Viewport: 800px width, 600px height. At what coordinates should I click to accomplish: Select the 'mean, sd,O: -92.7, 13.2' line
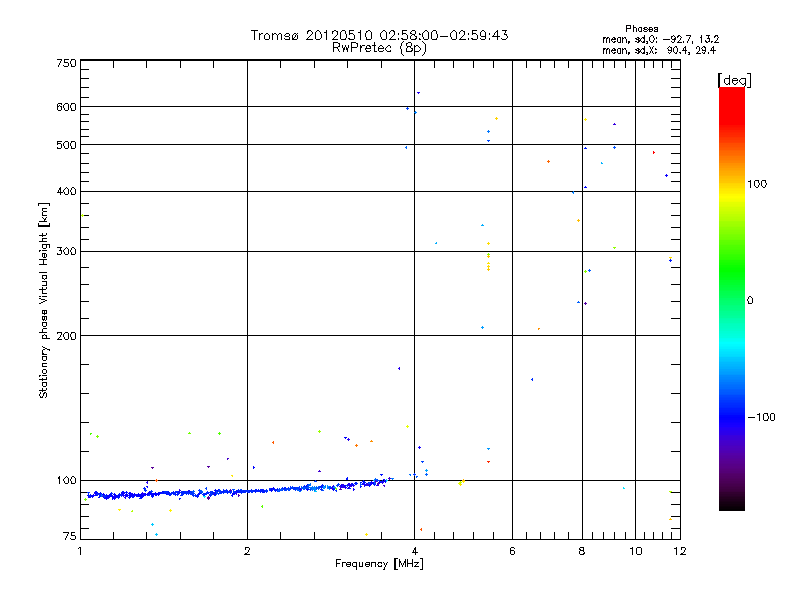coord(661,39)
